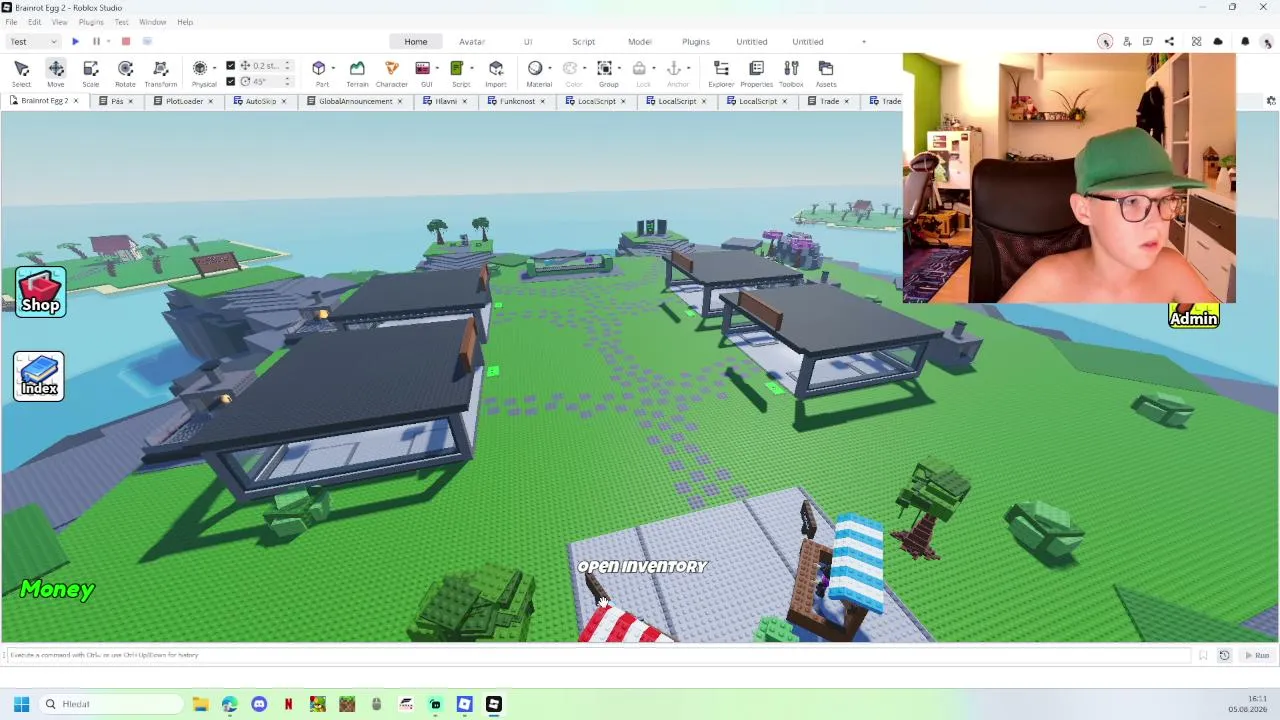Switch to the Rotate tool
The width and height of the screenshot is (1280, 720).
tap(125, 73)
